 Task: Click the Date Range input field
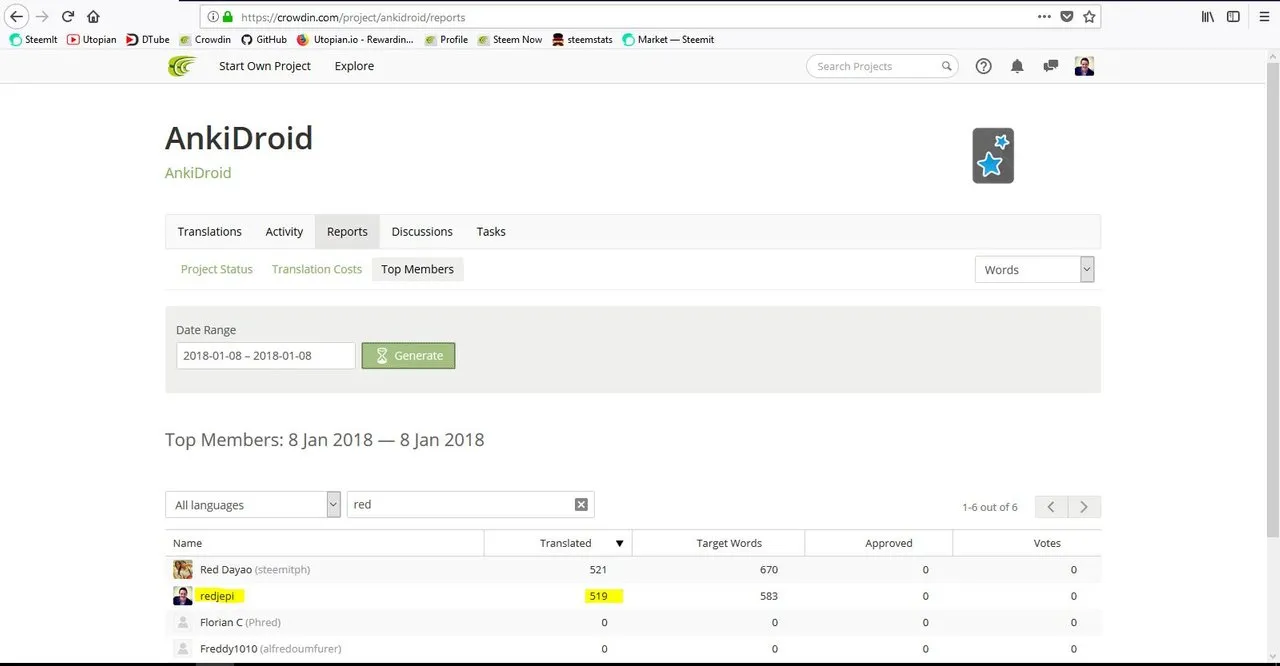(x=265, y=356)
